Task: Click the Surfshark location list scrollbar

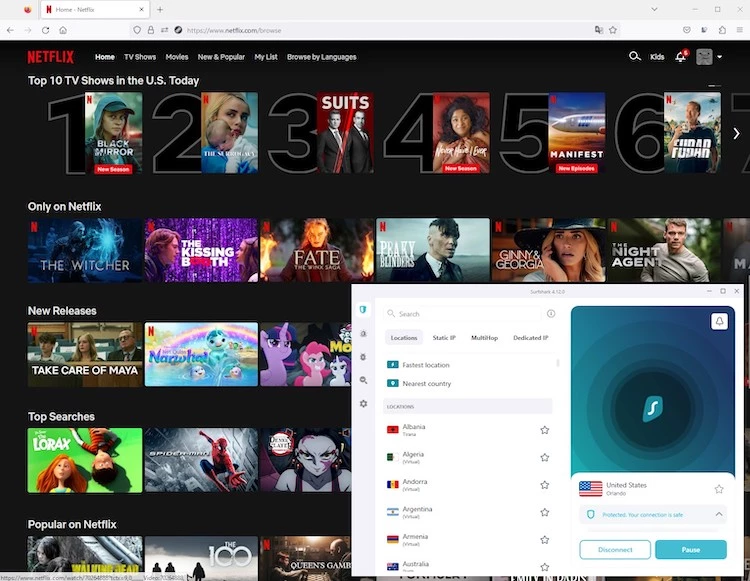Action: pos(558,363)
